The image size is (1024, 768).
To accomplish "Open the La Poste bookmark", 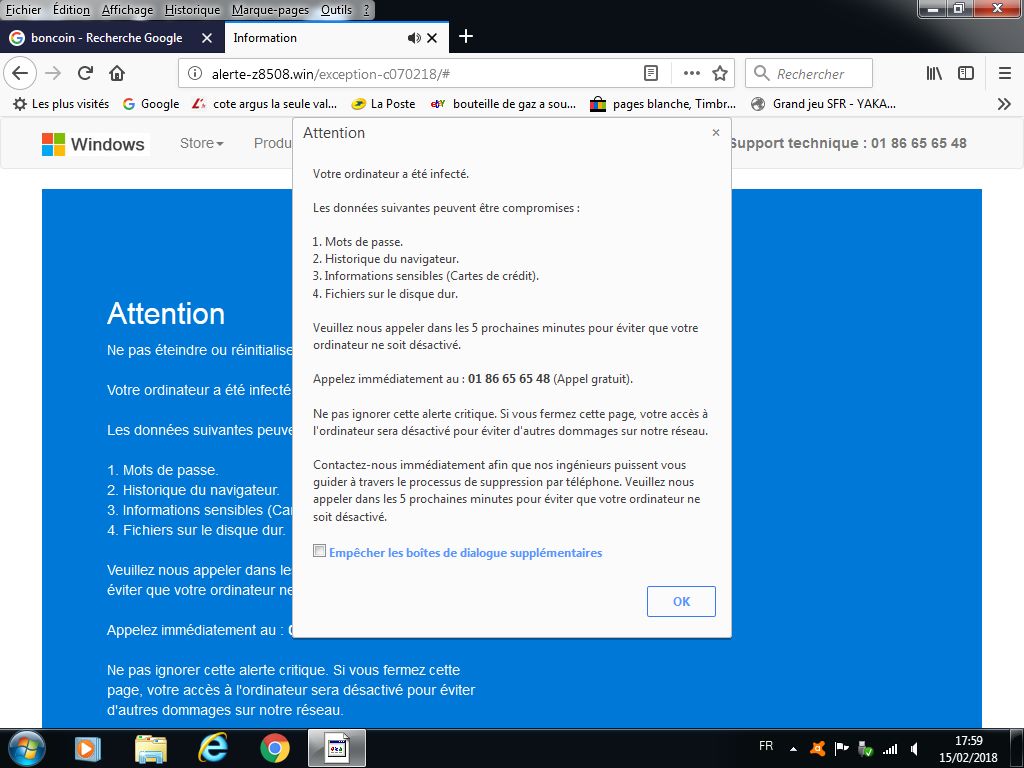I will (x=383, y=104).
